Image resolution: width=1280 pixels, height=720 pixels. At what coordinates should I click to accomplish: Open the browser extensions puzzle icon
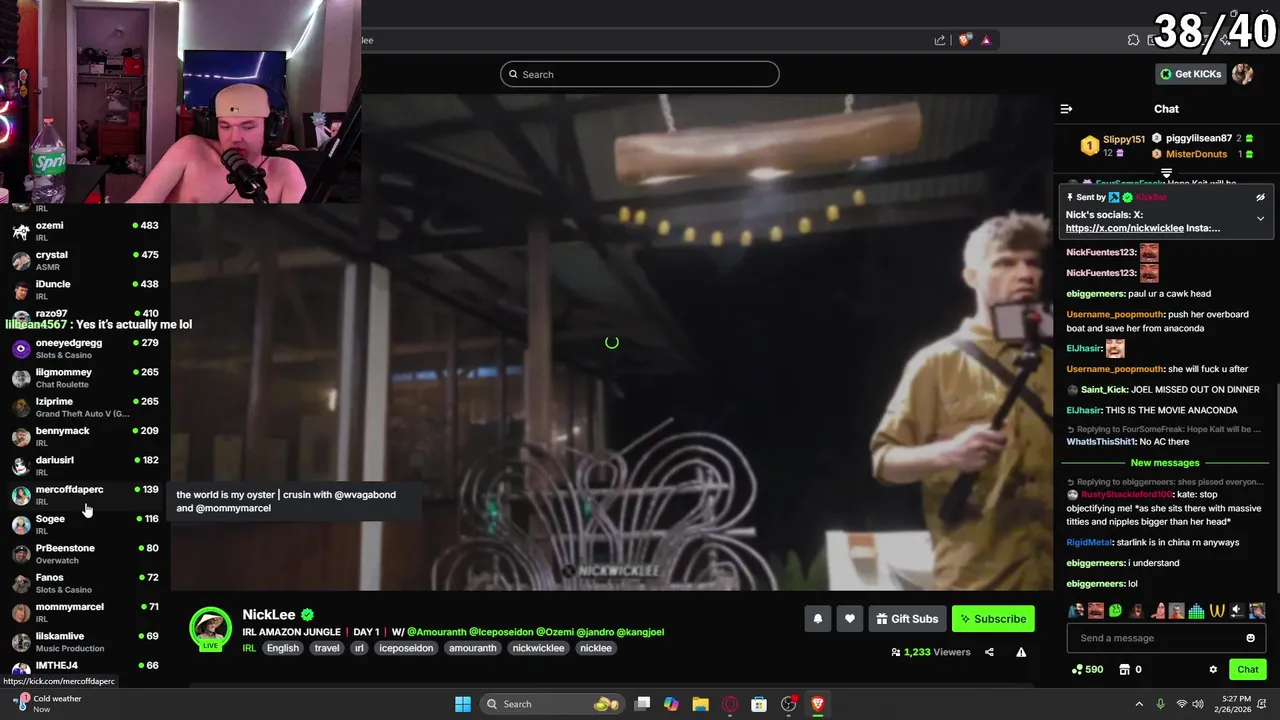(x=1133, y=40)
